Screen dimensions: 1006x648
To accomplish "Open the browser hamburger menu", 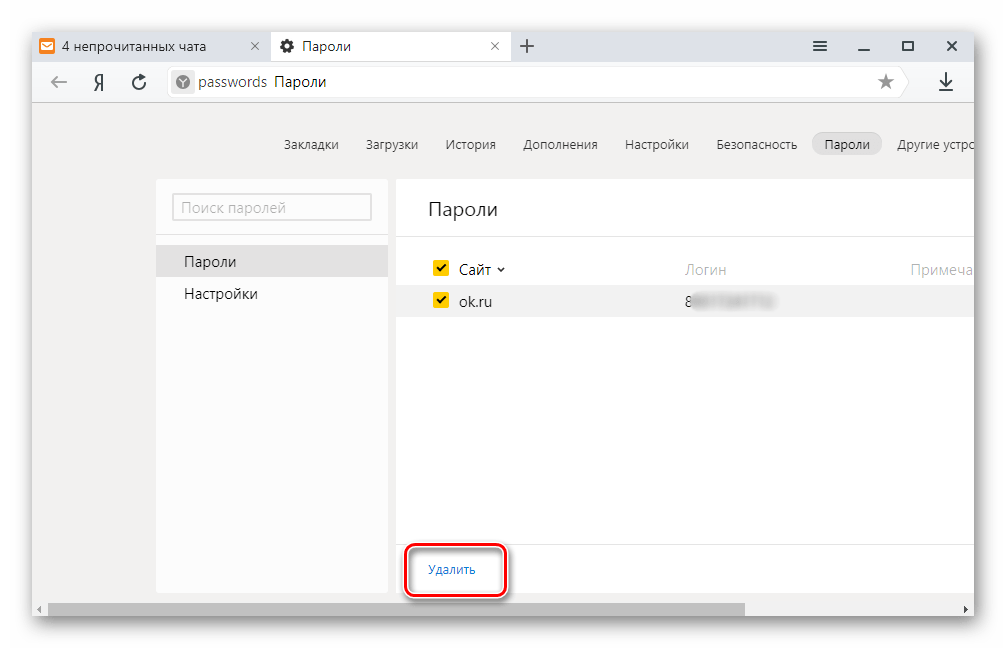I will (820, 46).
